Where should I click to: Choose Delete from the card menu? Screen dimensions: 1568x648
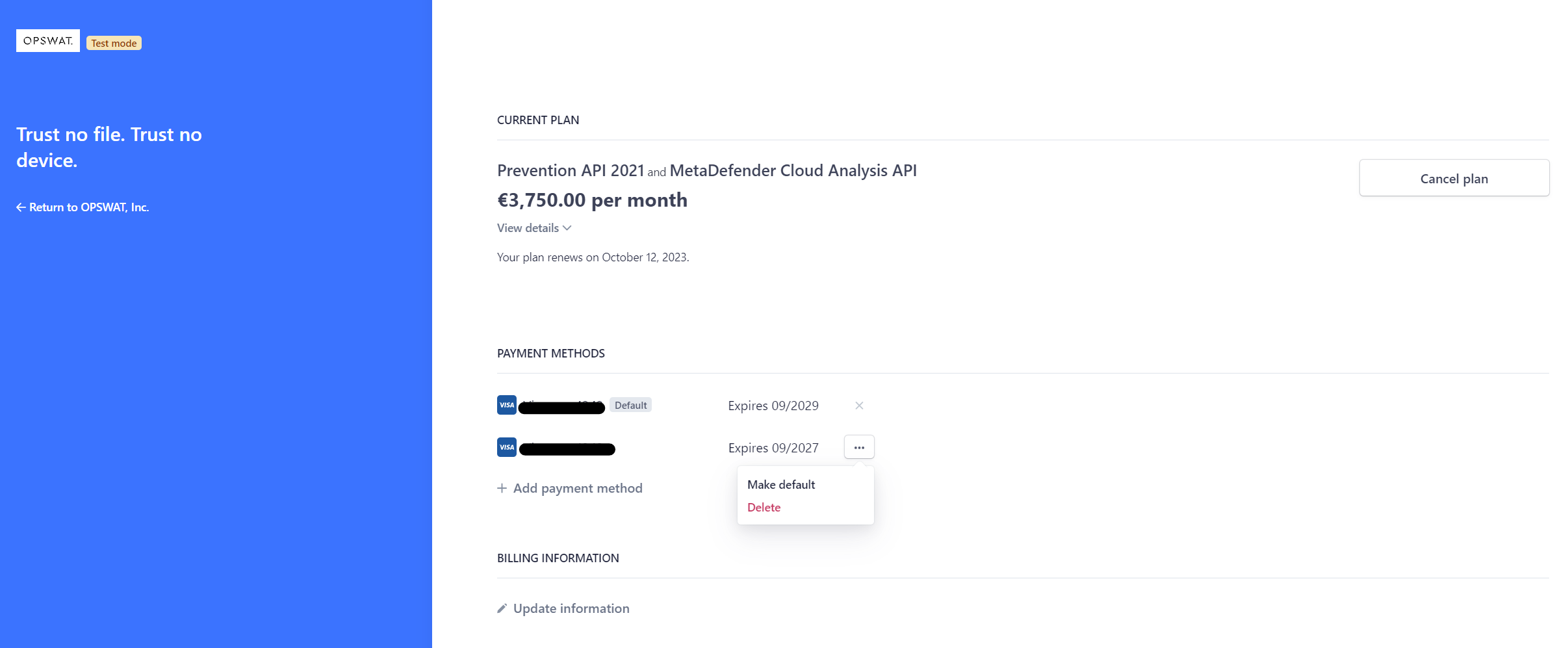point(764,508)
